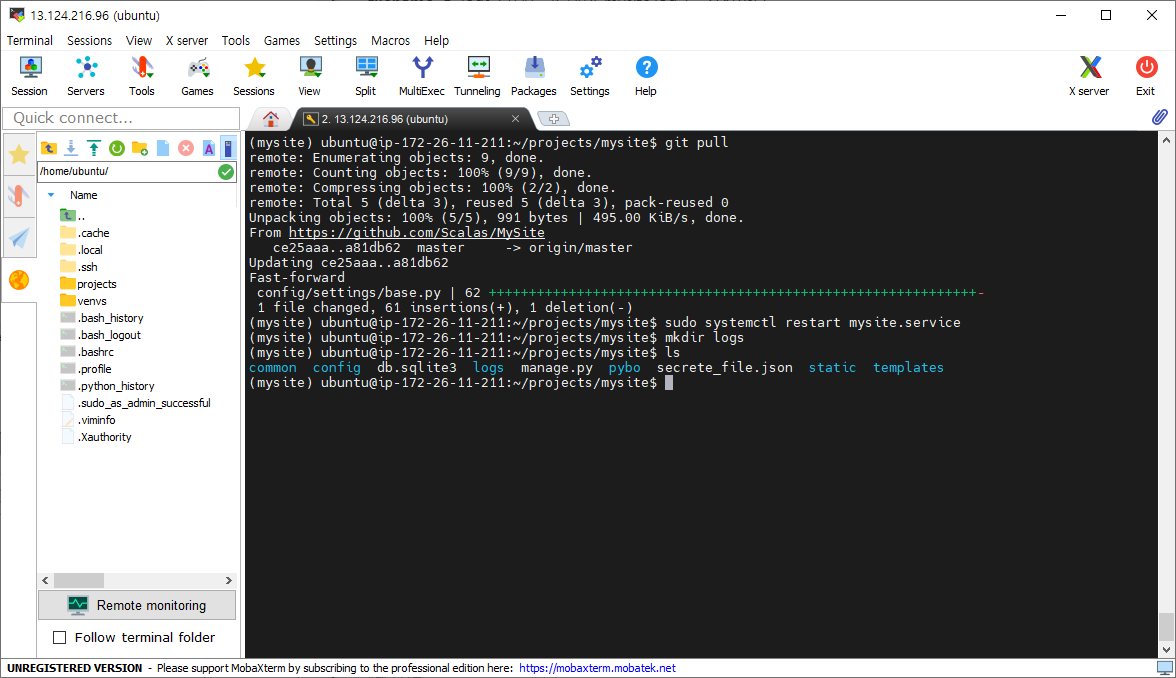The image size is (1176, 678).
Task: Click file list scroll right arrow
Action: (229, 580)
